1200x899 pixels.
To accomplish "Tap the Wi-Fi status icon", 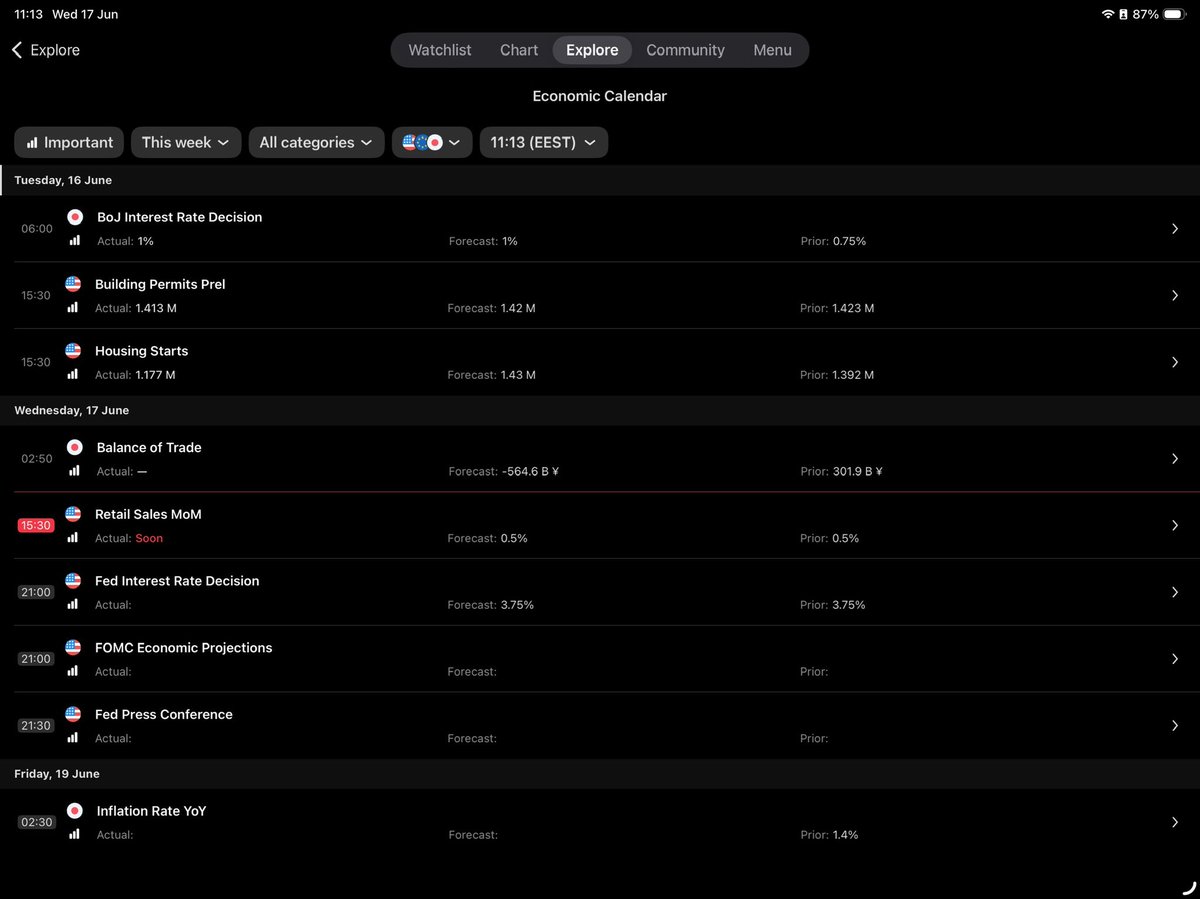I will point(1108,14).
